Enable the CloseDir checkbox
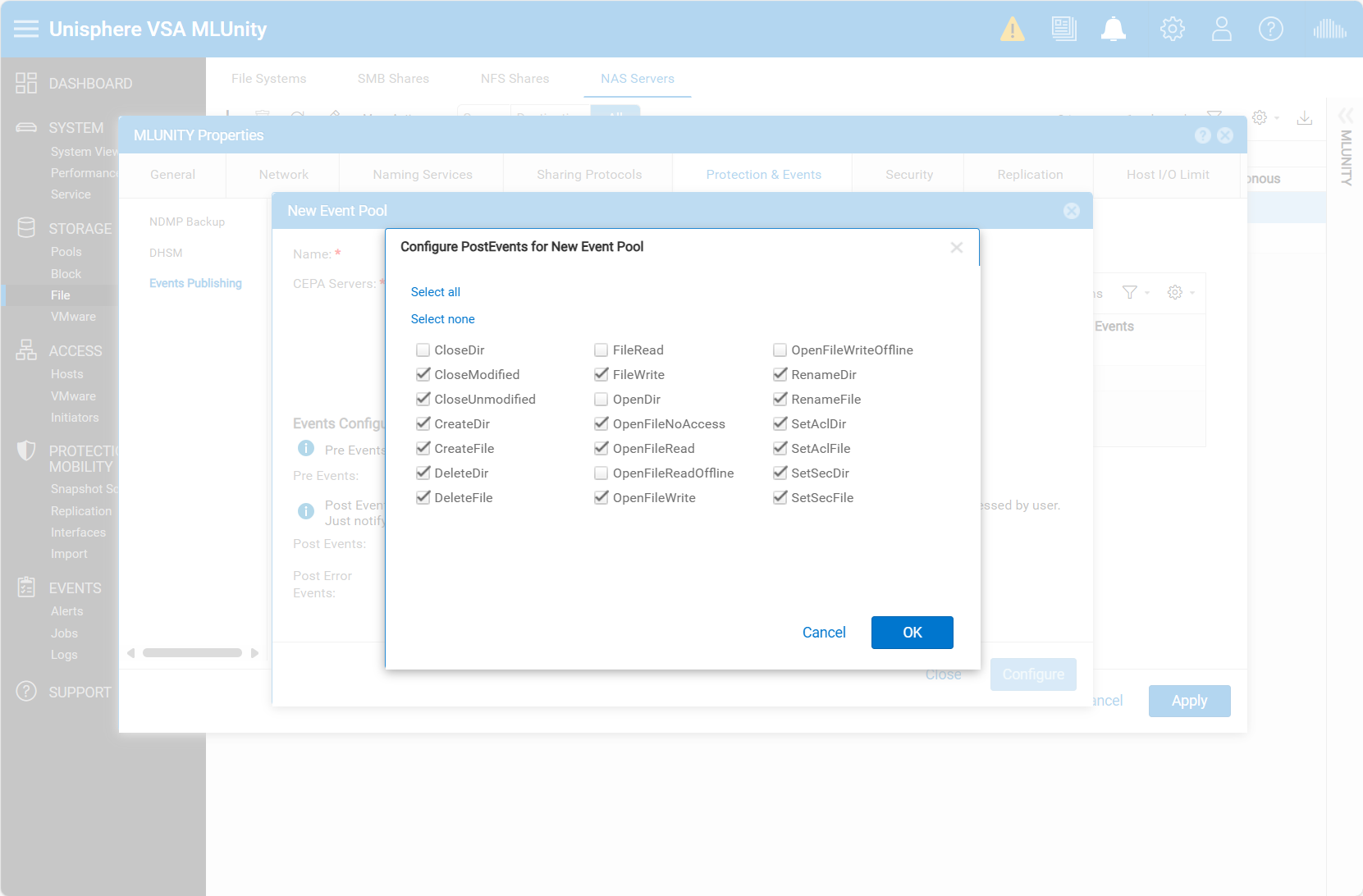This screenshot has height=896, width=1363. click(x=423, y=350)
